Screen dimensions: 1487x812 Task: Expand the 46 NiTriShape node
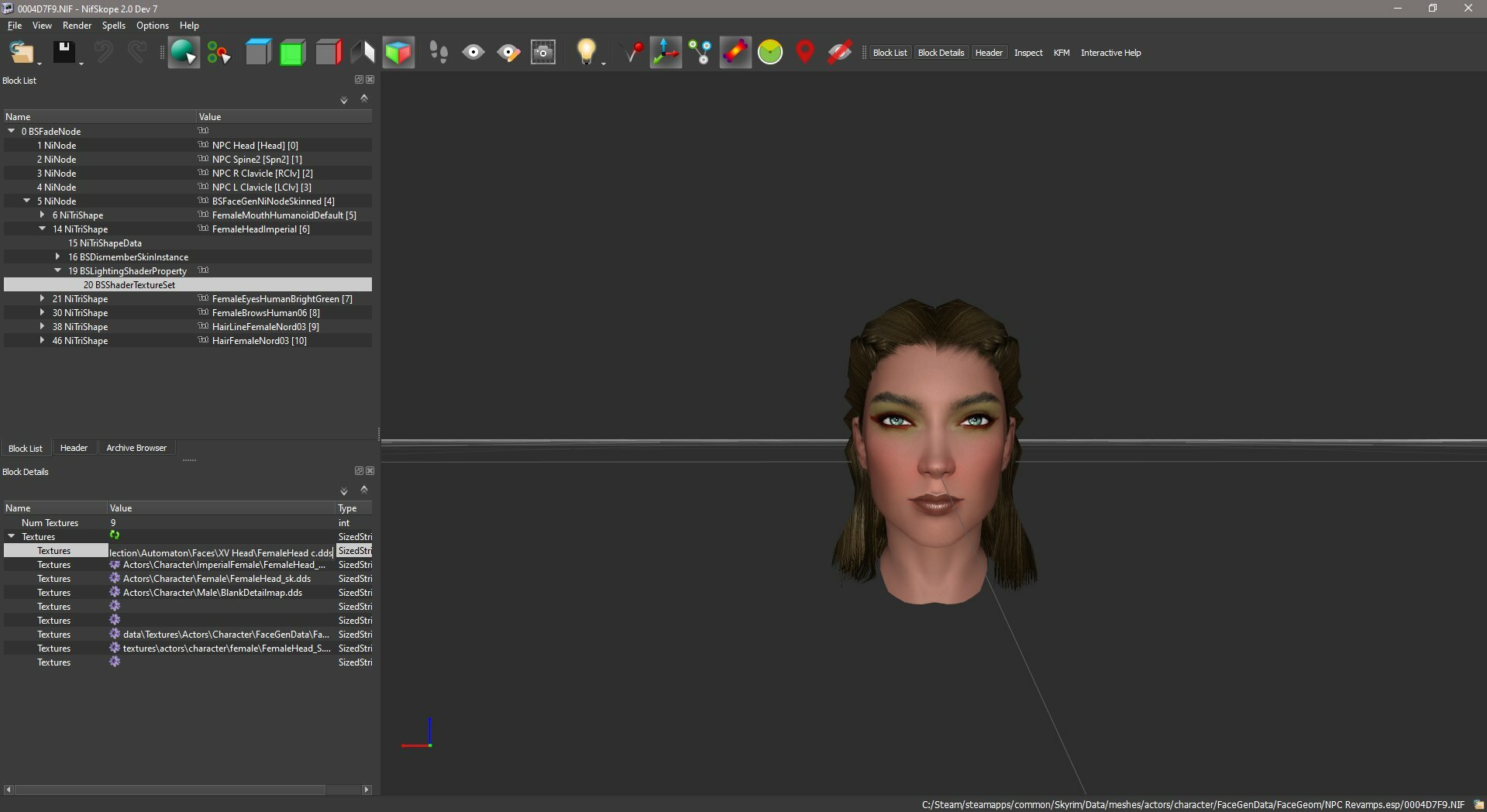tap(43, 340)
